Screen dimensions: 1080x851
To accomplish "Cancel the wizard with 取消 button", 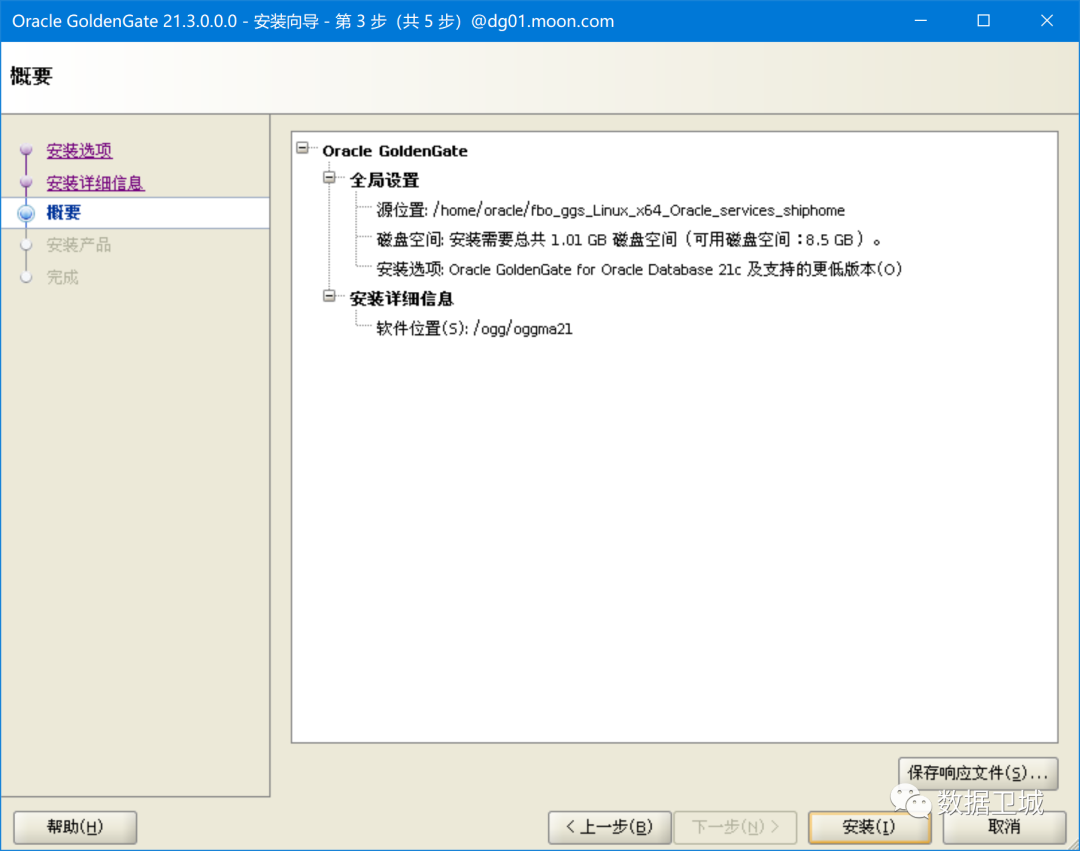I will [x=1004, y=827].
